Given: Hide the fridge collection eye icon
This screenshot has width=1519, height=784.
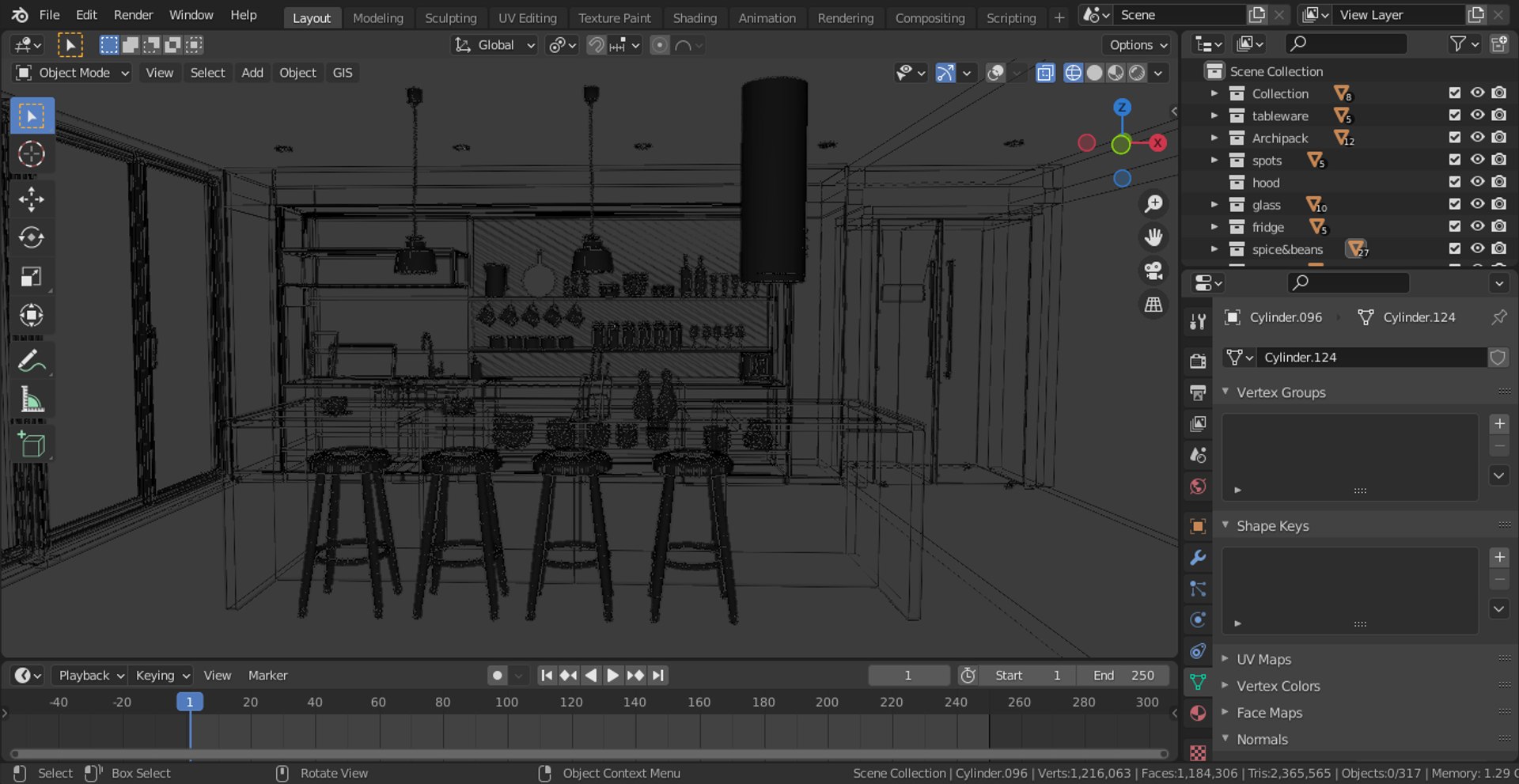Looking at the screenshot, I should tap(1477, 226).
